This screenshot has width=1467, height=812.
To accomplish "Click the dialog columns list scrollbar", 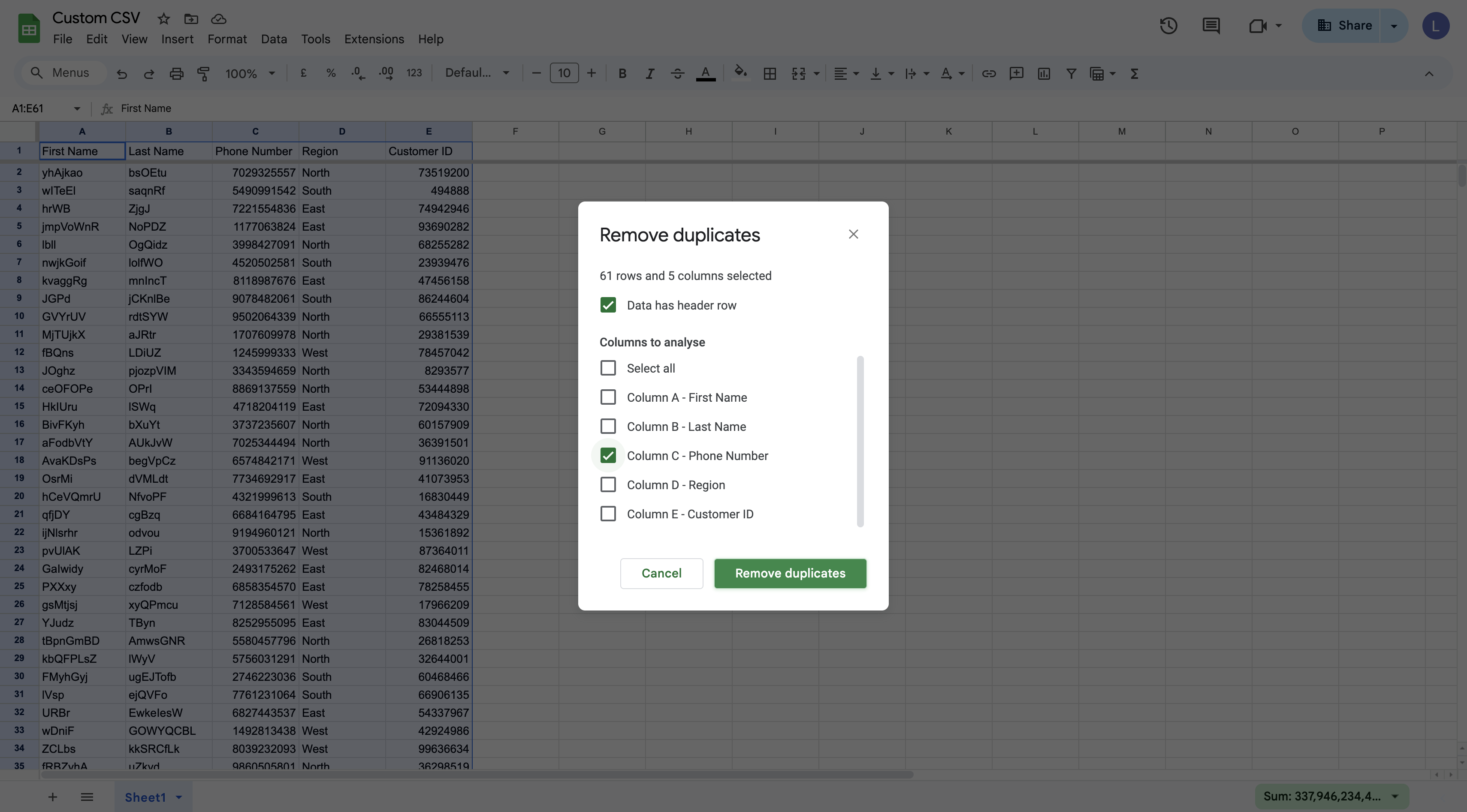I will tap(860, 442).
